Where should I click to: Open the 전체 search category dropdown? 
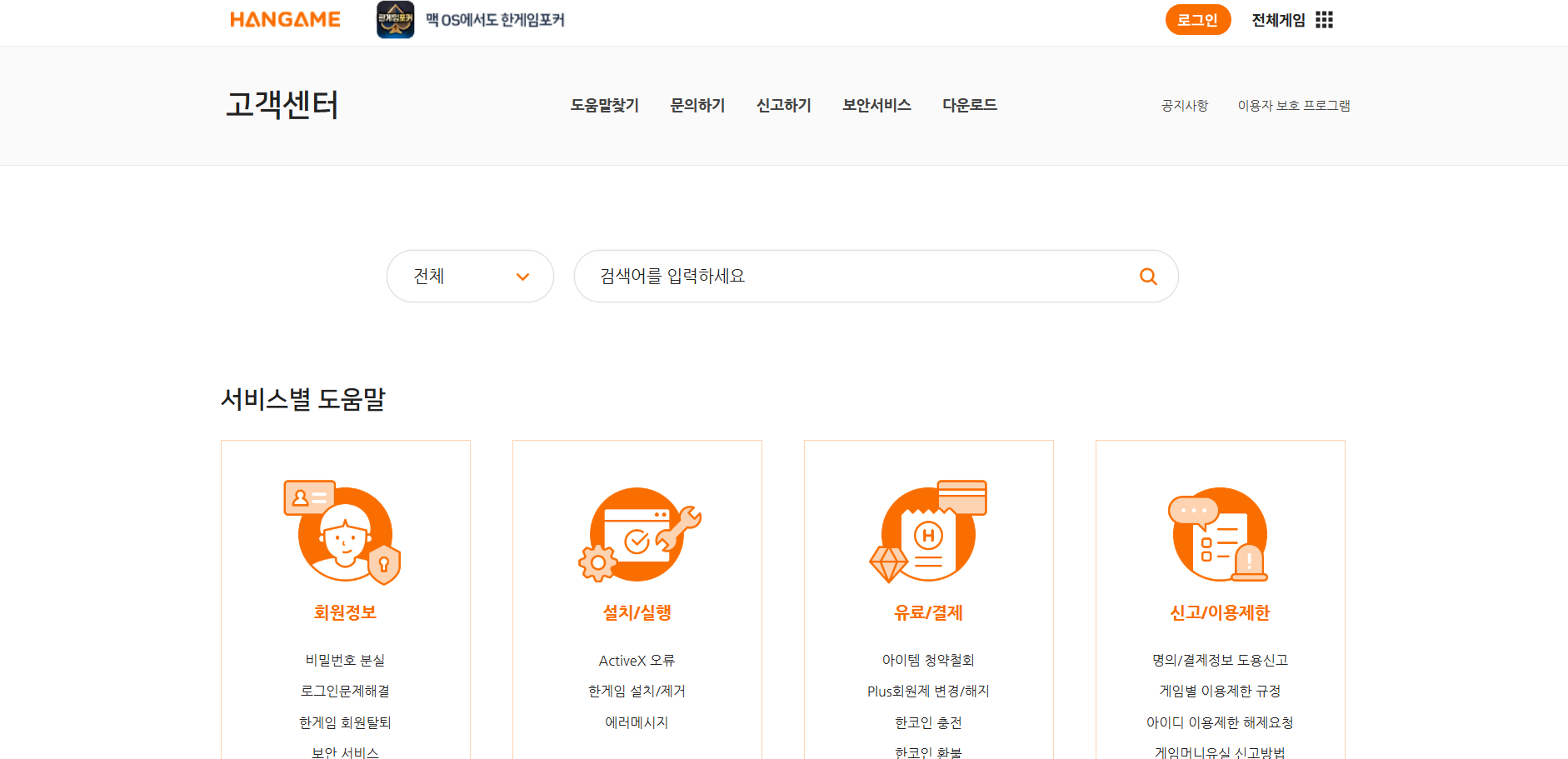point(470,276)
